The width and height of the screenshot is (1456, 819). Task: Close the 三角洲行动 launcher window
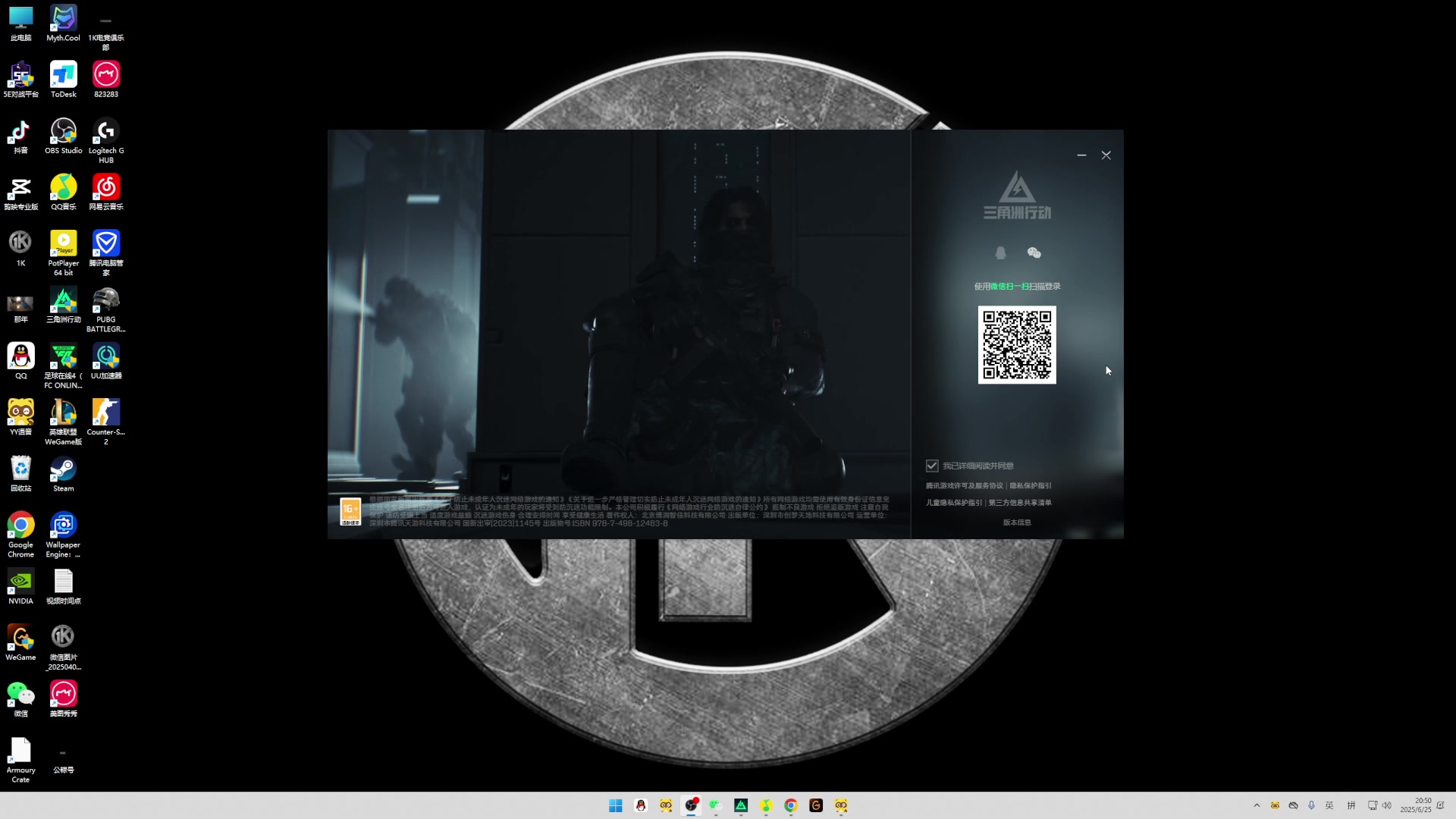1106,155
